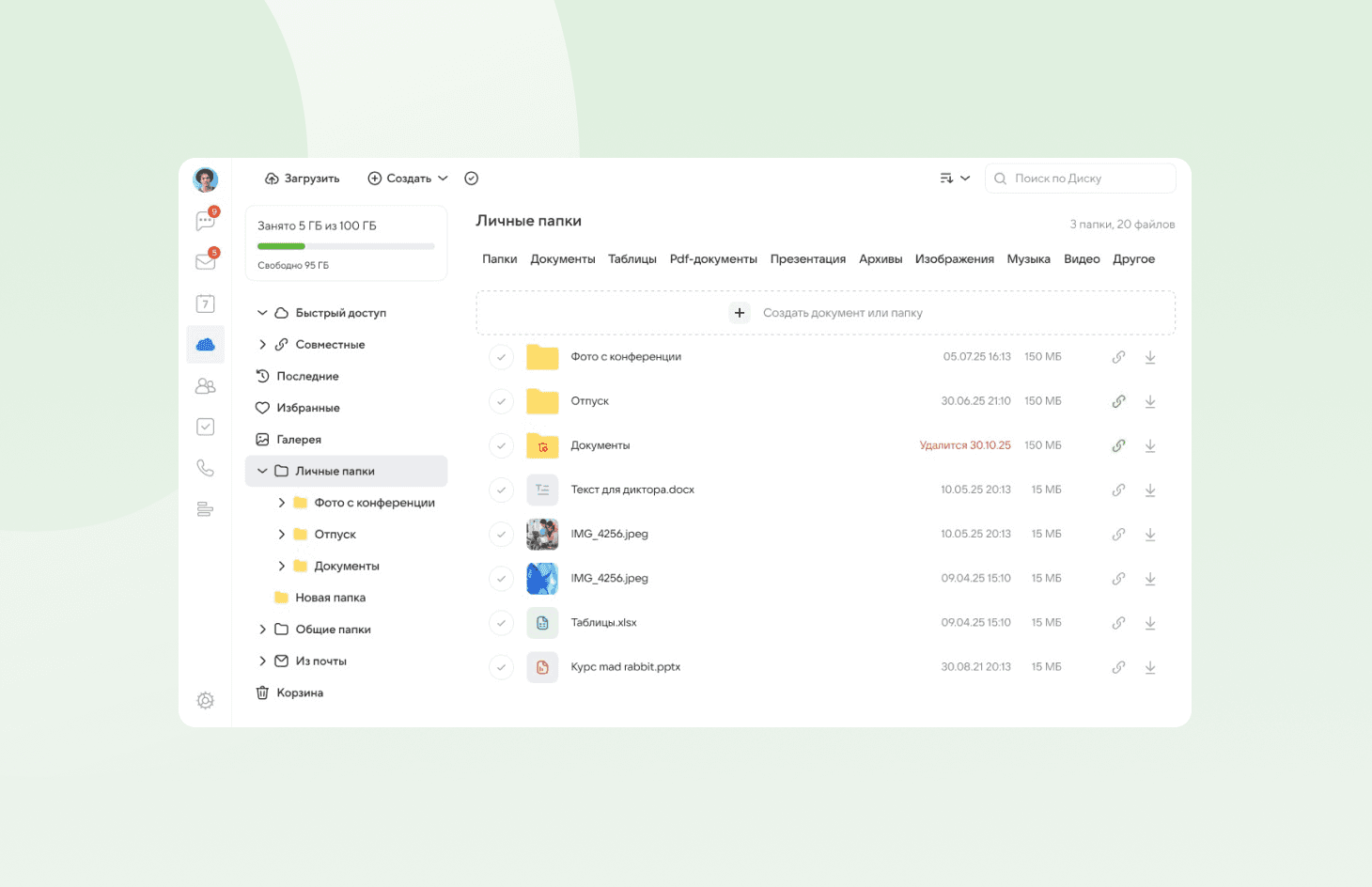Image resolution: width=1372 pixels, height=887 pixels.
Task: Click the select-all circle check icon in toolbar
Action: (472, 179)
